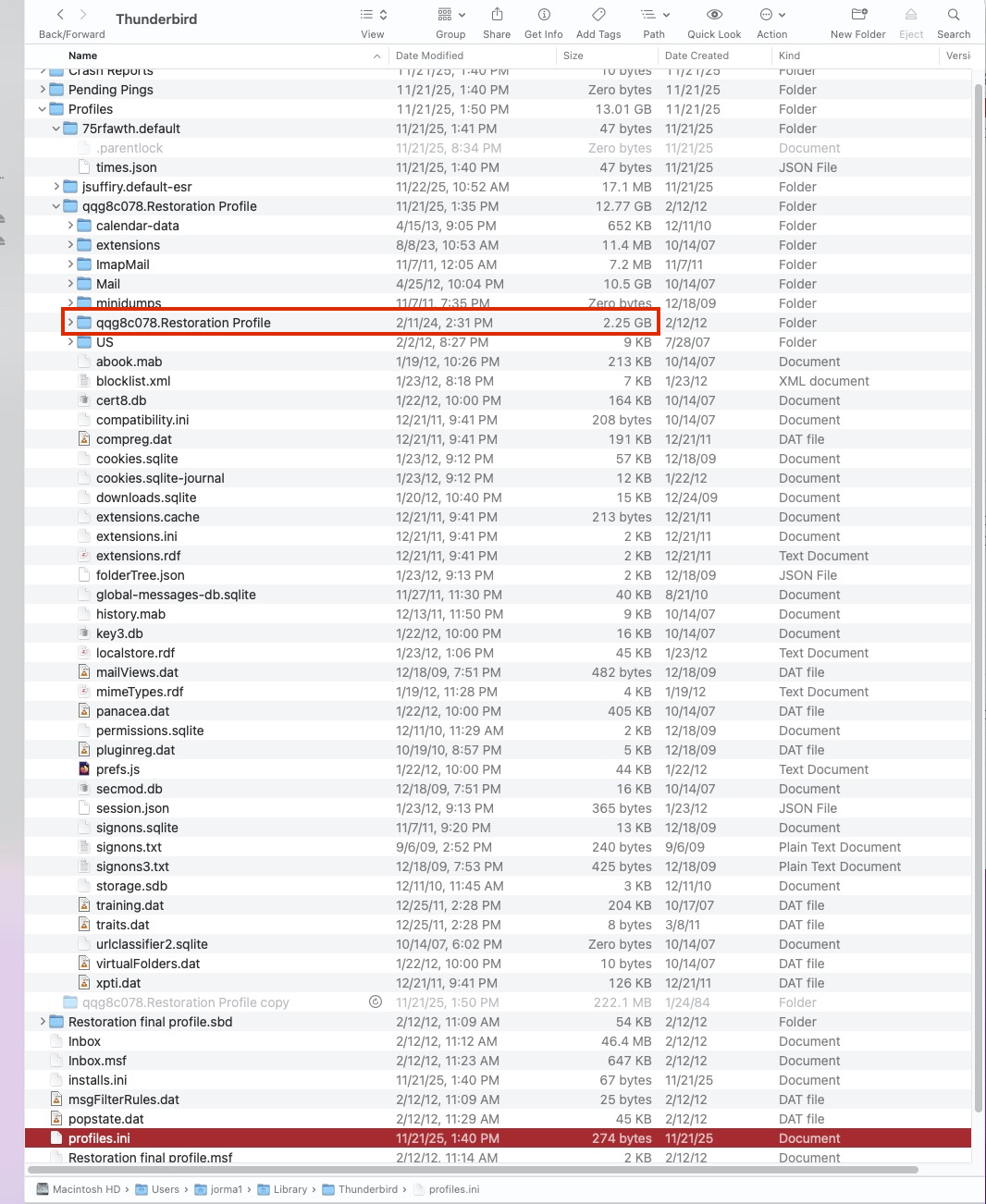Switch view mode using View control
The height and width of the screenshot is (1204, 986).
click(373, 15)
